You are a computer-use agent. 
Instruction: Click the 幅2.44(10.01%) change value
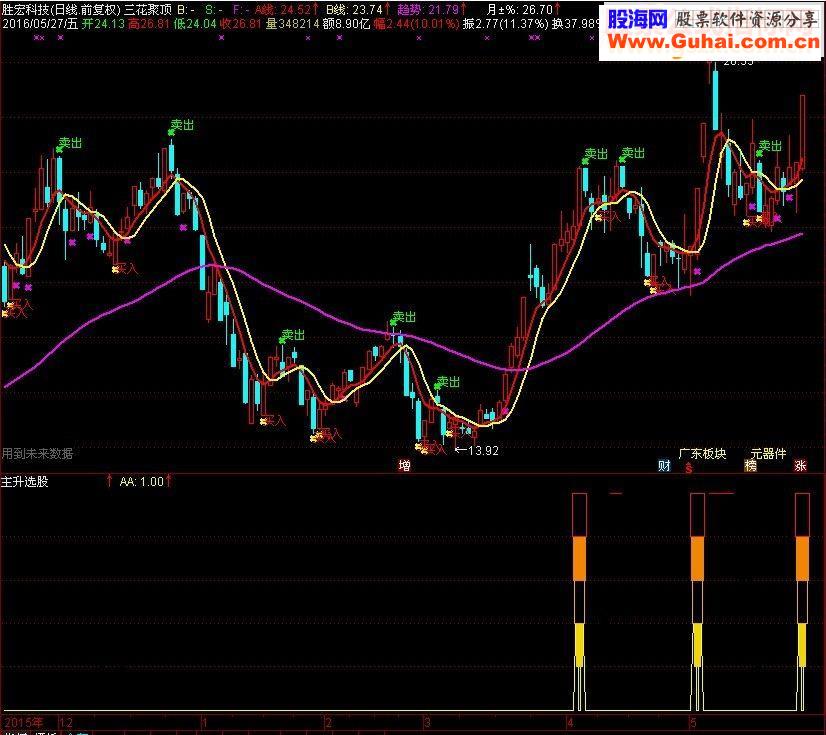pos(416,24)
